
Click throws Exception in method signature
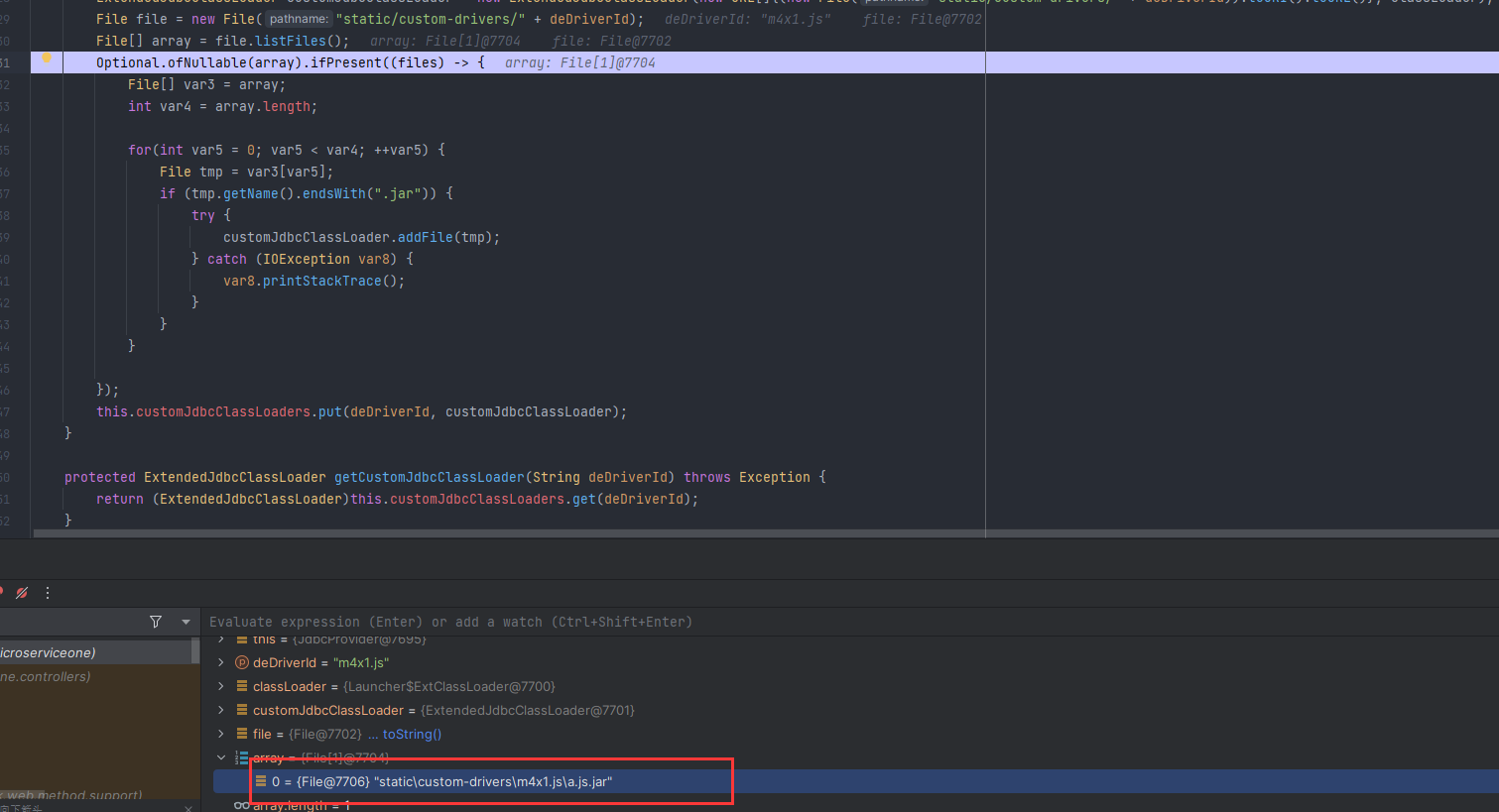[747, 477]
